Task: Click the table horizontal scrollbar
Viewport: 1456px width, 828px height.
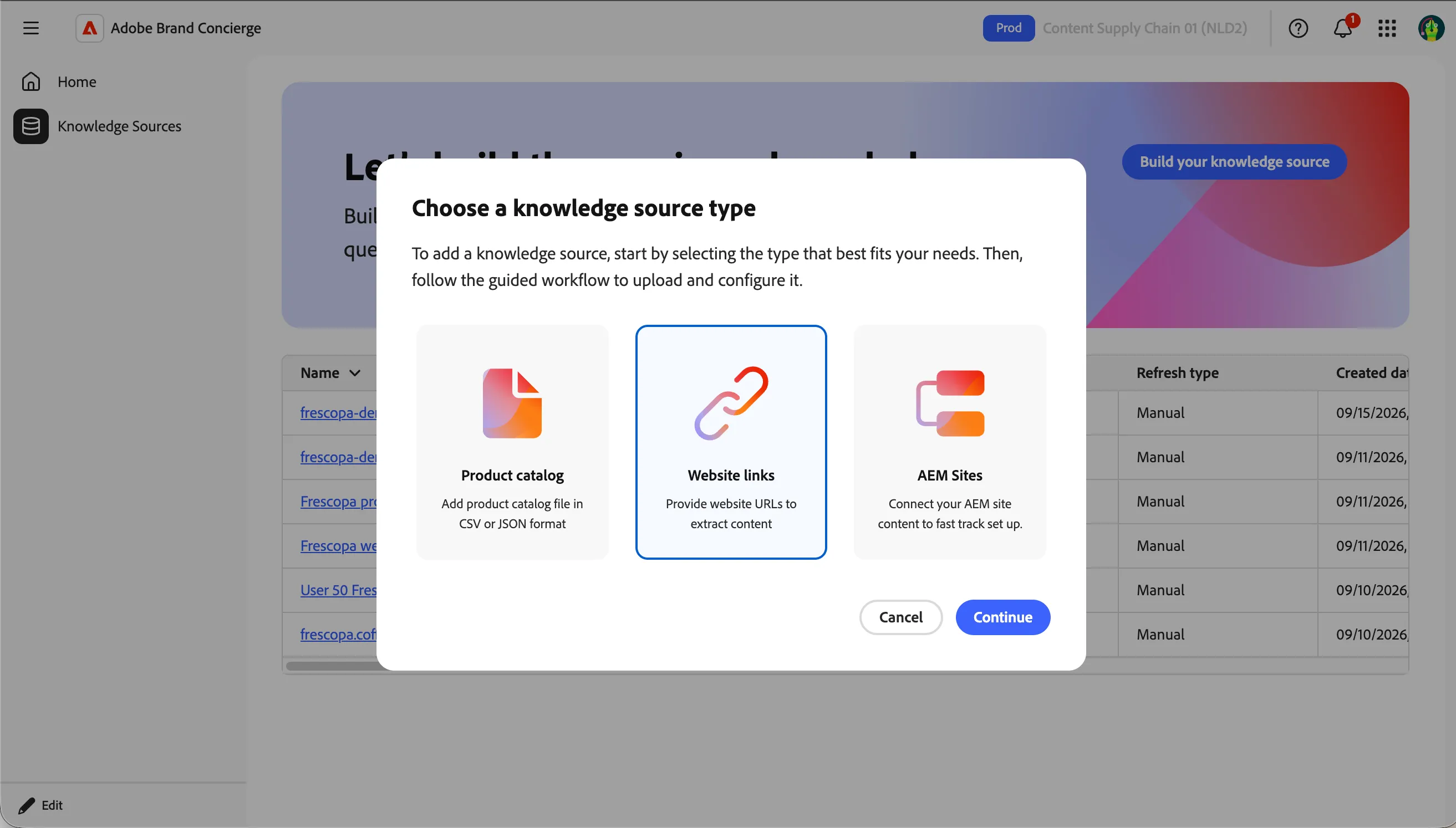Action: pos(332,666)
